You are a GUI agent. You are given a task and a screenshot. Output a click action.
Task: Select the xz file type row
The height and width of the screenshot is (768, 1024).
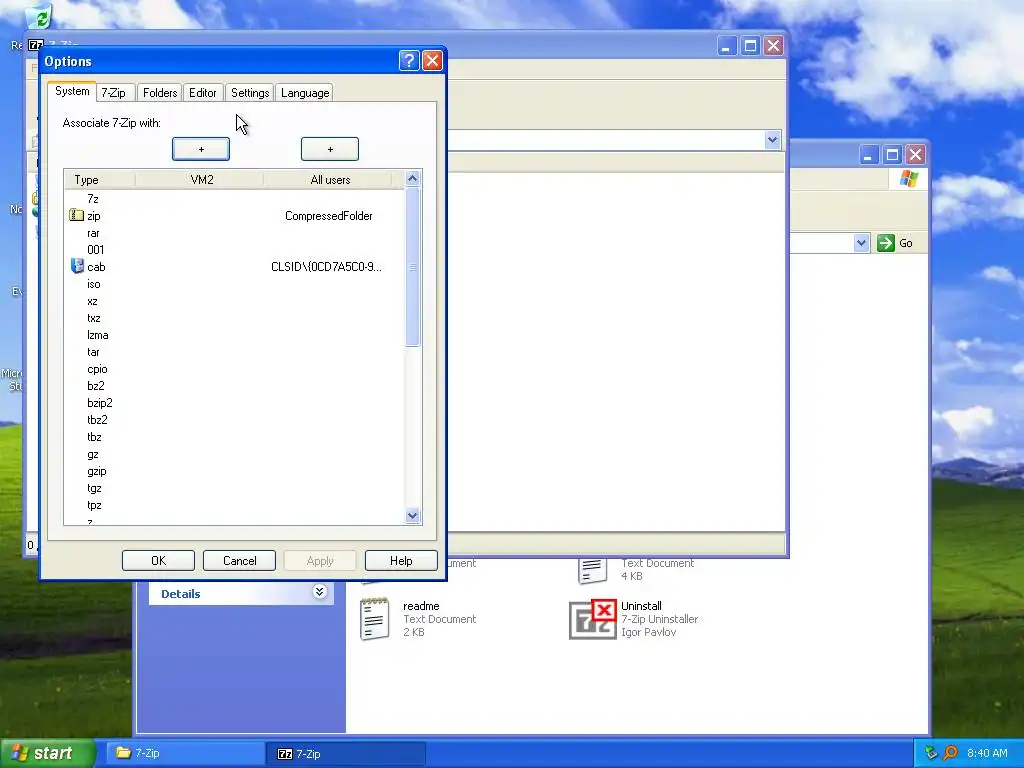coord(234,301)
